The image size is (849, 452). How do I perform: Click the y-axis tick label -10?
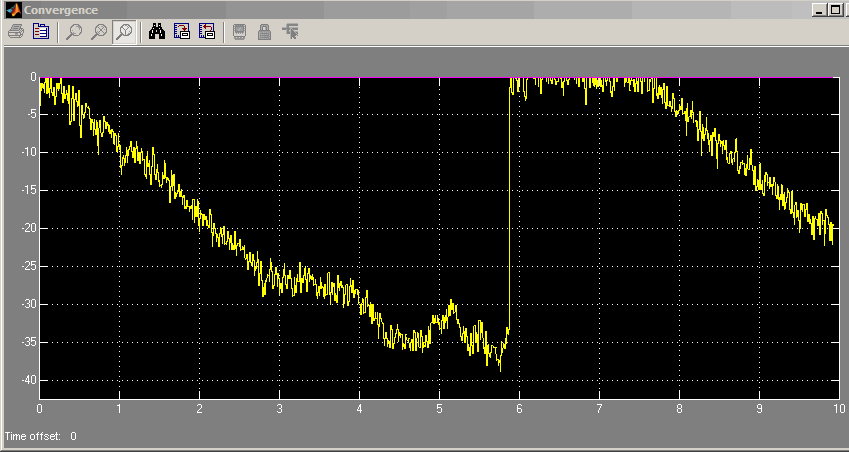[29, 152]
